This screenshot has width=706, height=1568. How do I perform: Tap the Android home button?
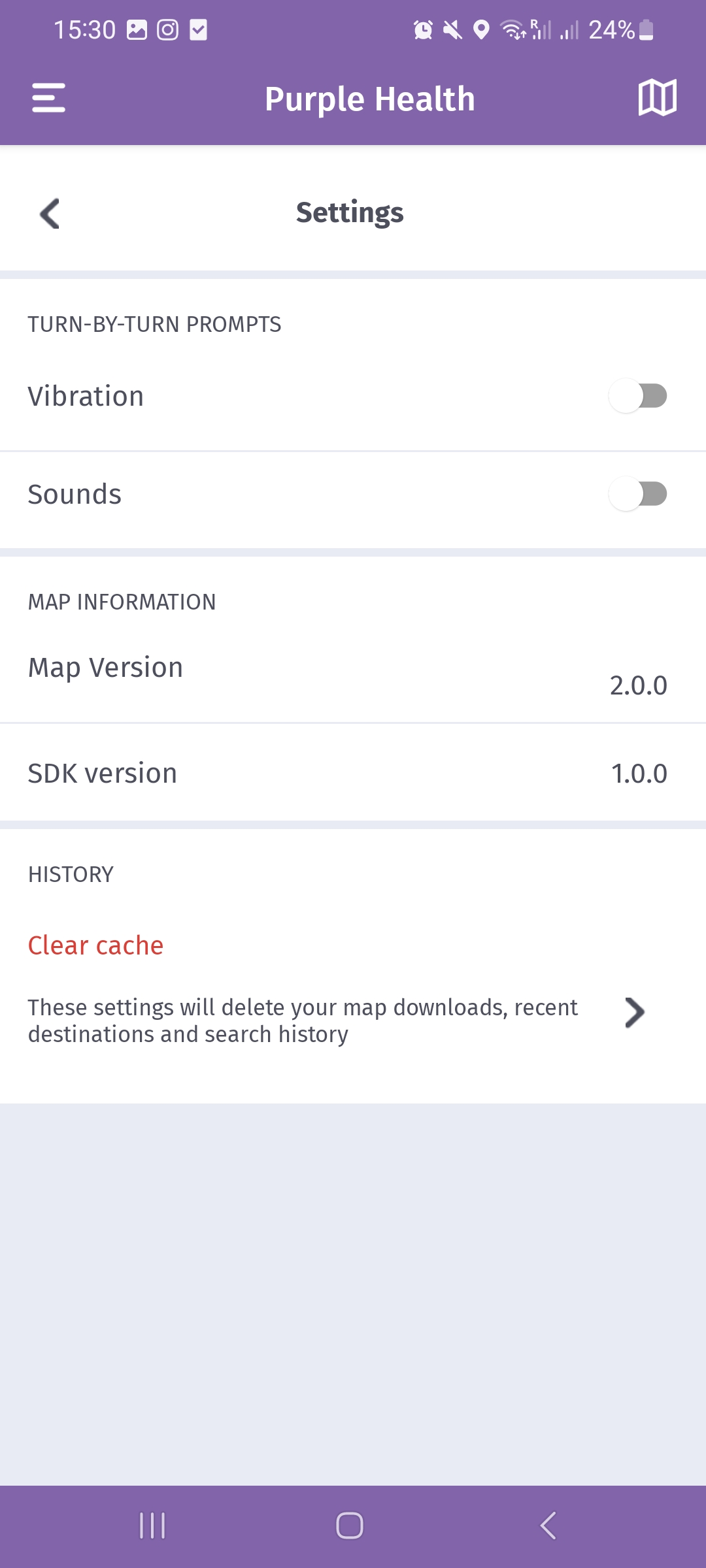pyautogui.click(x=350, y=1526)
